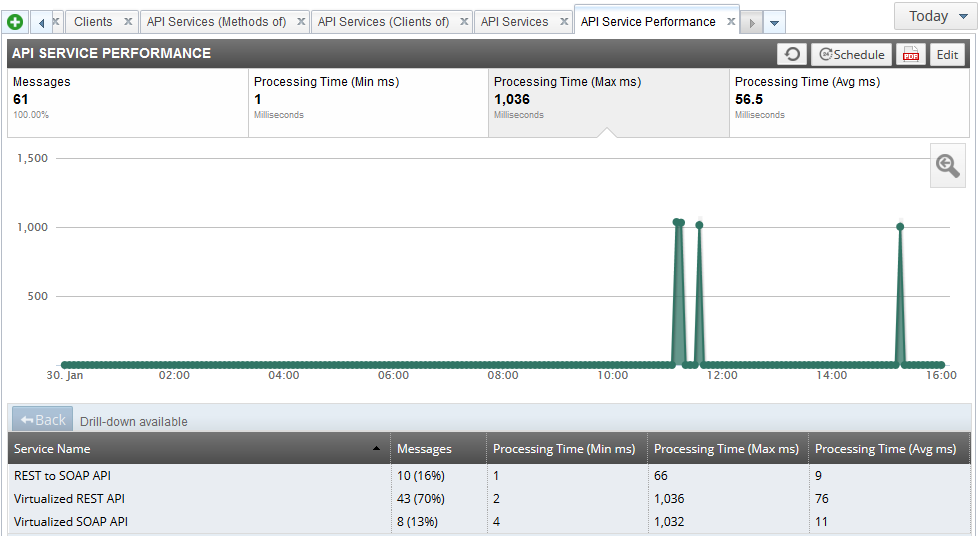Viewport: 980px width, 536px height.
Task: Drill down into Virtualized SOAP API row
Action: [489, 522]
